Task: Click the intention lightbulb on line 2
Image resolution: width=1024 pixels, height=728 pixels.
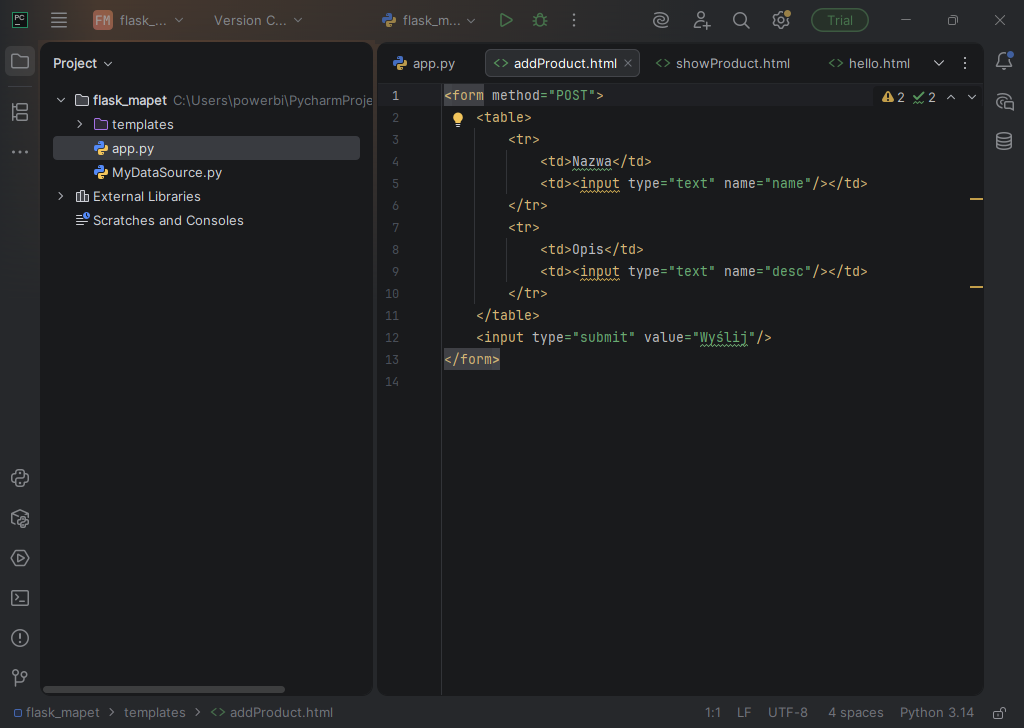Action: tap(458, 119)
